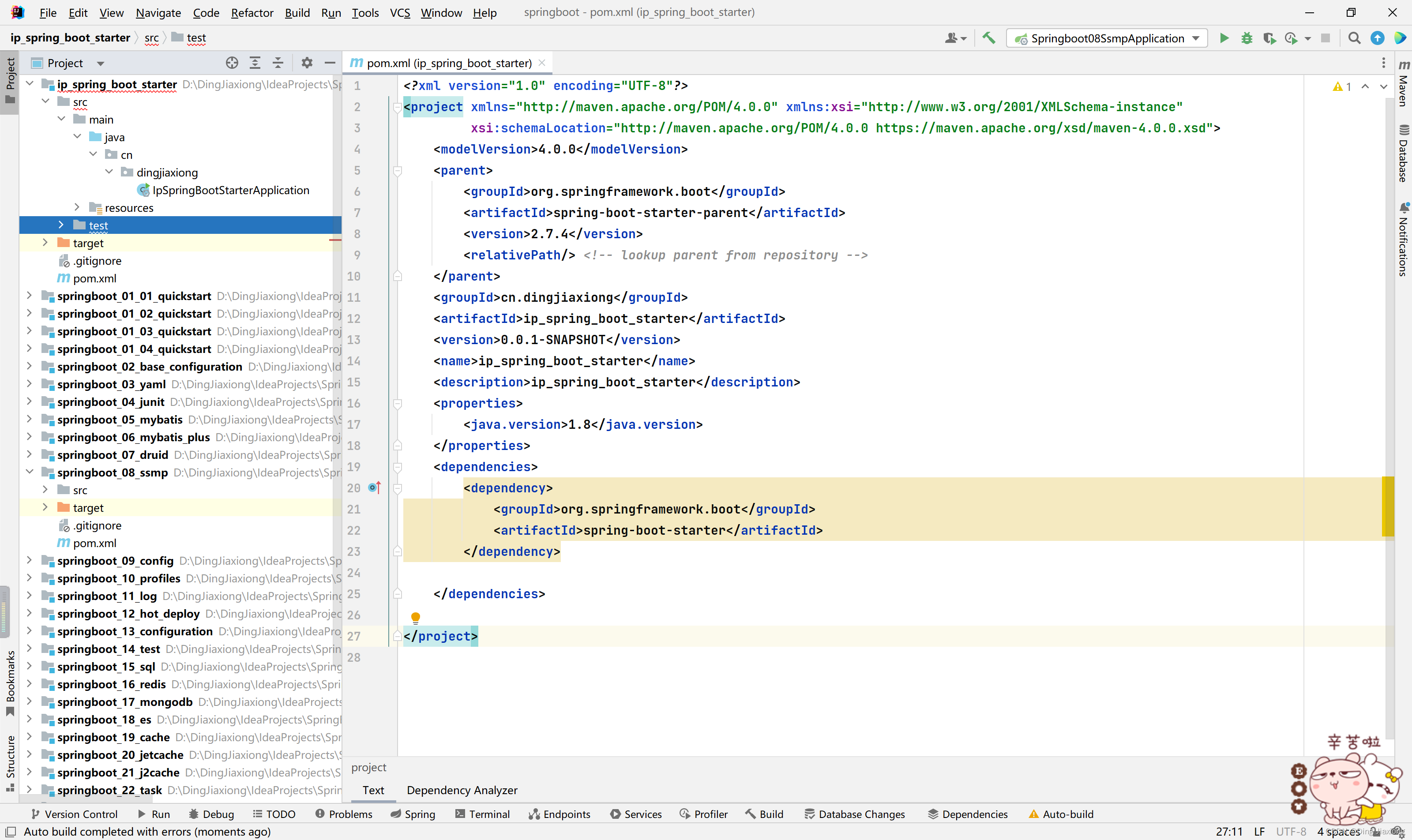
Task: Open editor tab options three-dots icon
Action: [1384, 63]
